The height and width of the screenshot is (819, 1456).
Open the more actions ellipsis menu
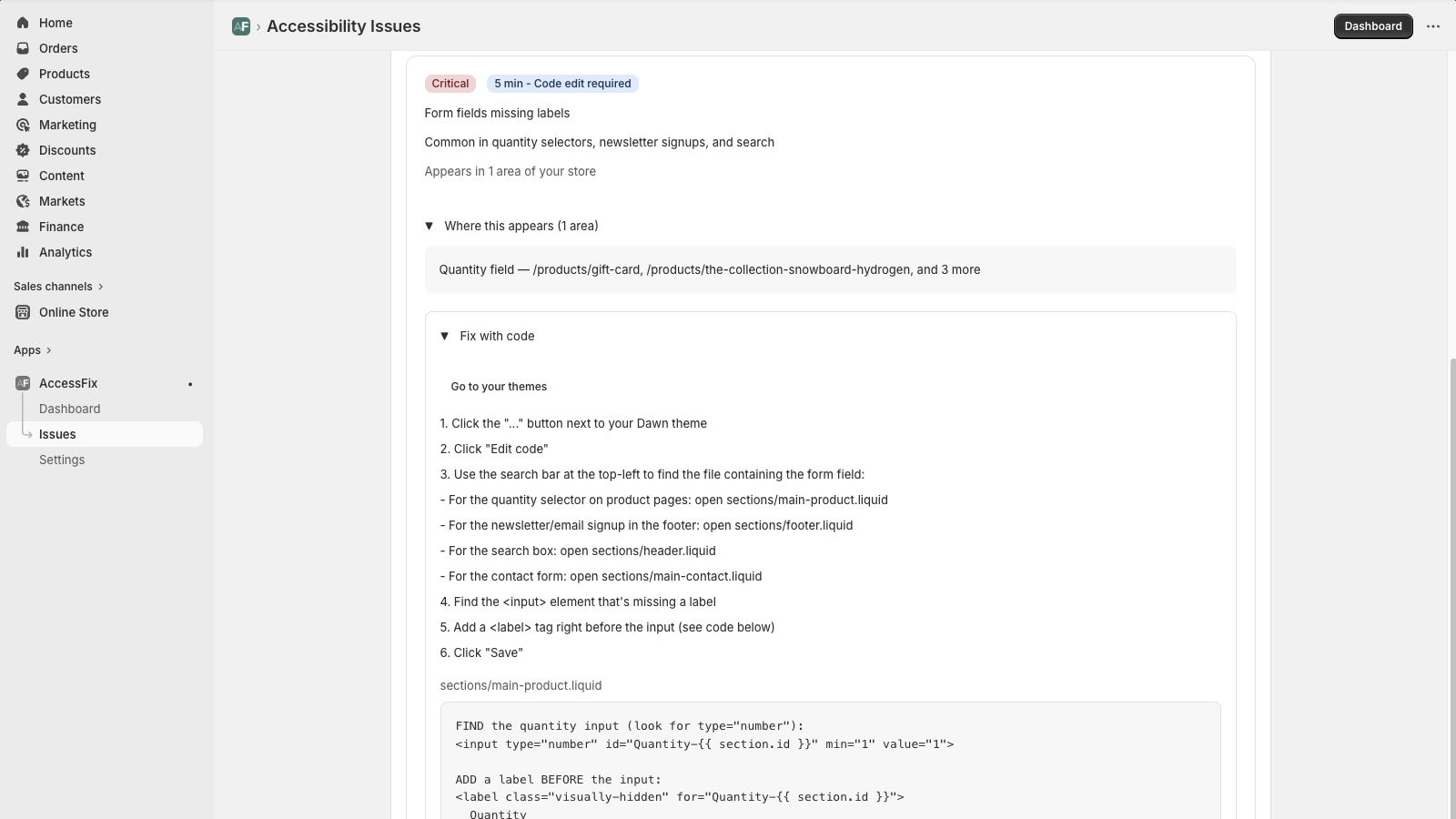1433,26
